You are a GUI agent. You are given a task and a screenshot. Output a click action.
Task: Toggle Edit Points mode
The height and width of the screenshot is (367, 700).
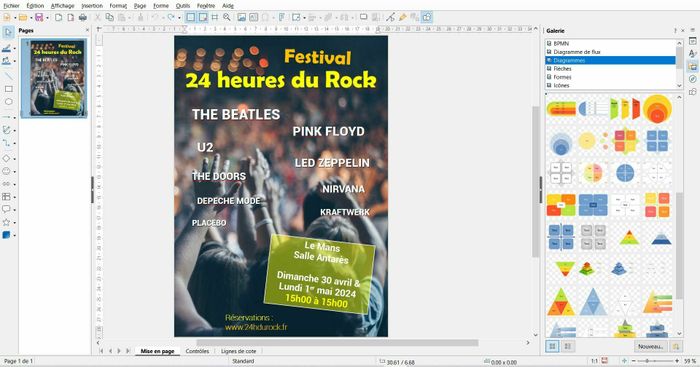(x=391, y=17)
